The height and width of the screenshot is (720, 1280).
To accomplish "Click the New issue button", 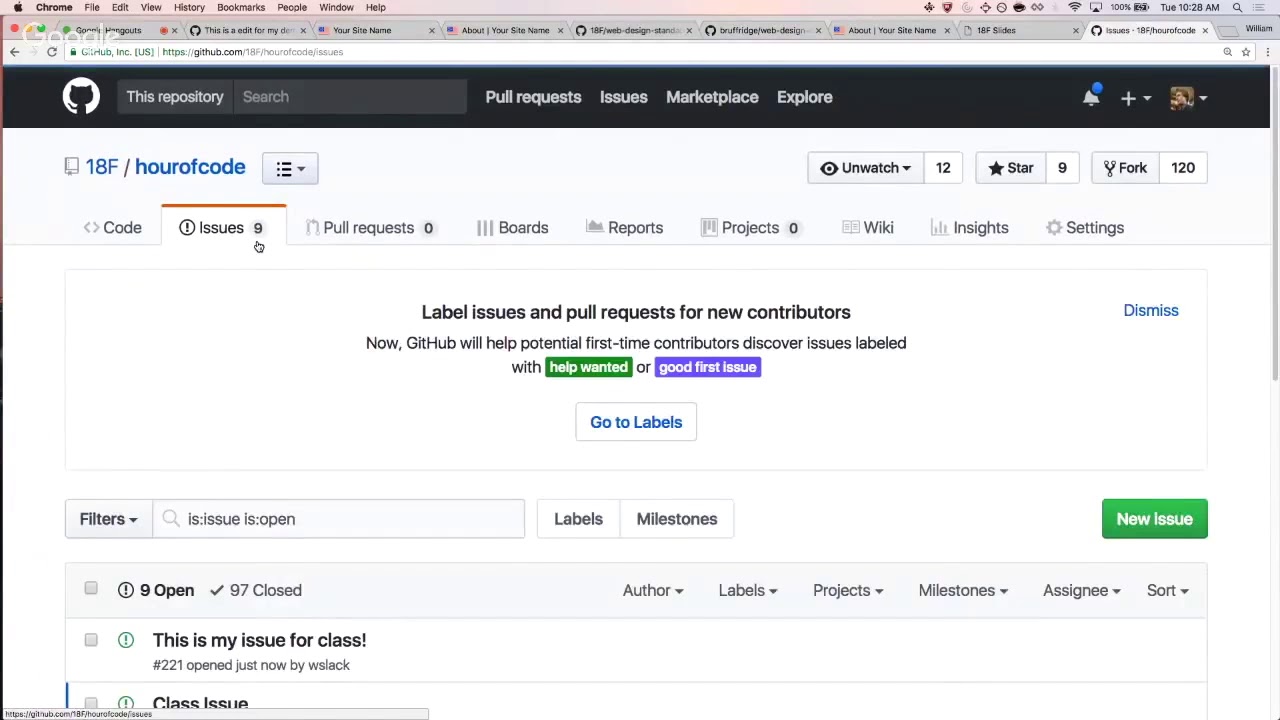I will pyautogui.click(x=1154, y=519).
